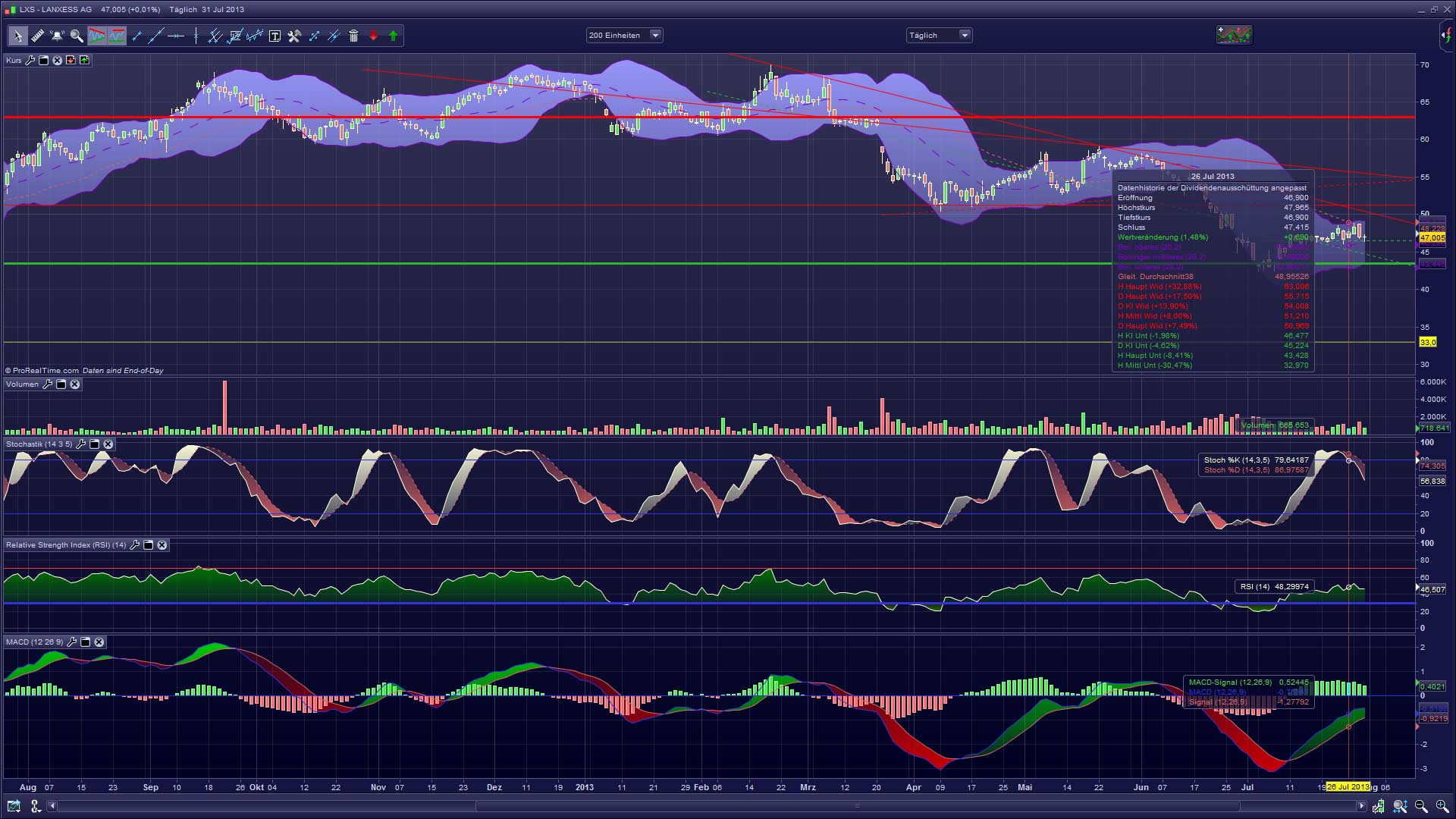Select the magnifier zoom tool

tap(77, 36)
